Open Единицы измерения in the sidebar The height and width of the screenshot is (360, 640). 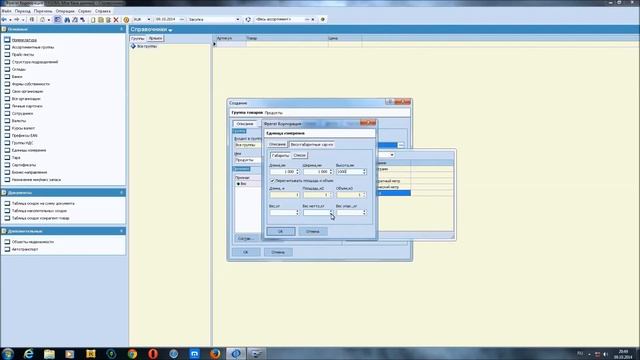[29, 150]
